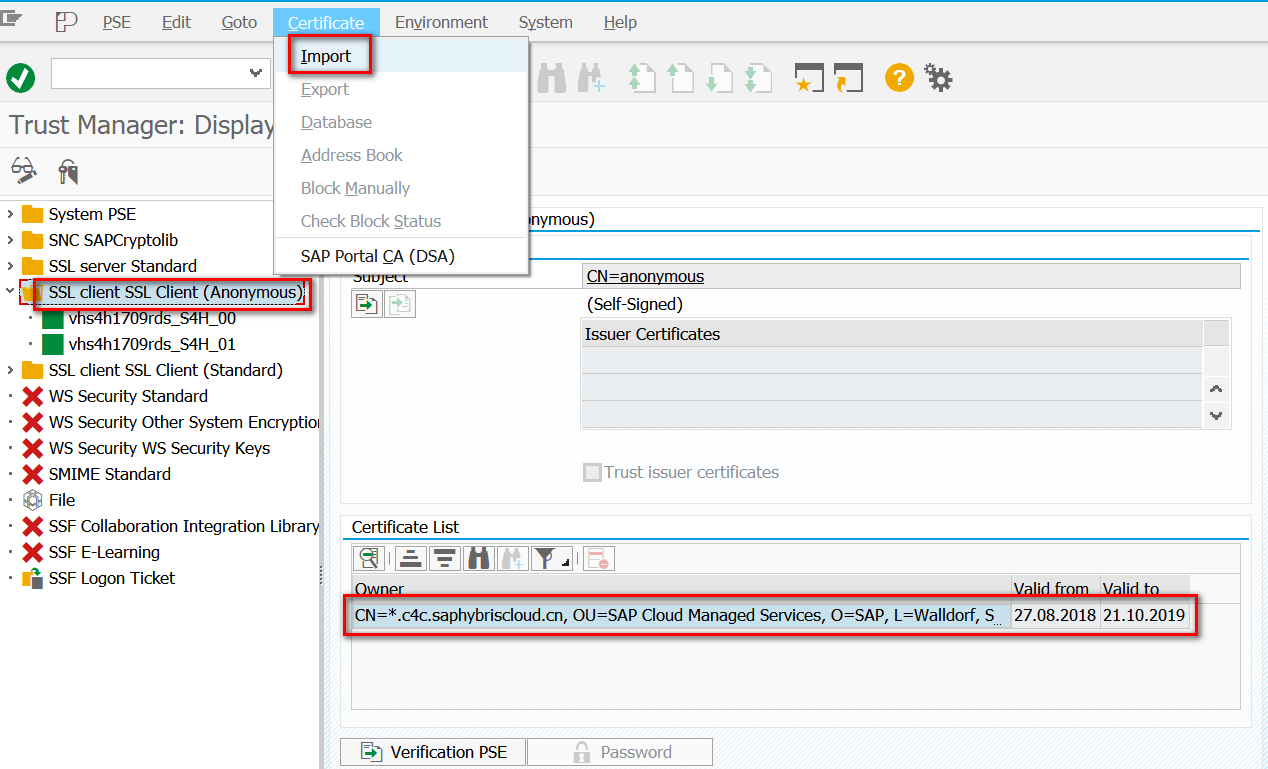Sort certificate list in ascending order
This screenshot has width=1268, height=769.
pos(409,559)
